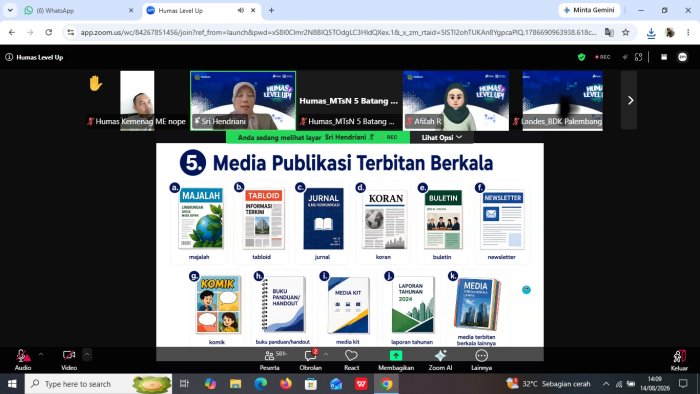This screenshot has width=700, height=394.
Task: Show next participant thumbnails with arrow
Action: tap(630, 100)
